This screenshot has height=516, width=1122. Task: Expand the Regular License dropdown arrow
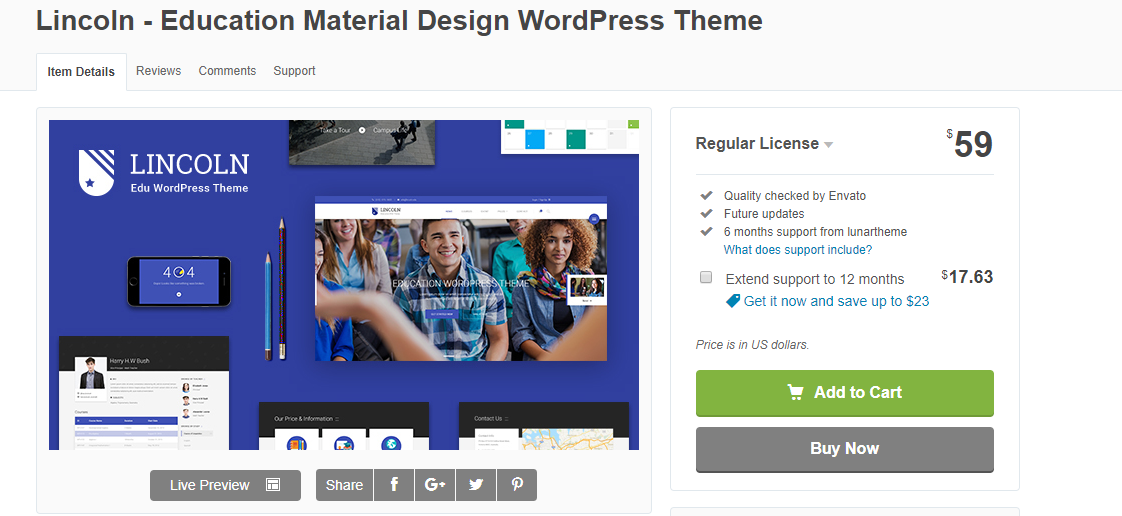pos(829,145)
